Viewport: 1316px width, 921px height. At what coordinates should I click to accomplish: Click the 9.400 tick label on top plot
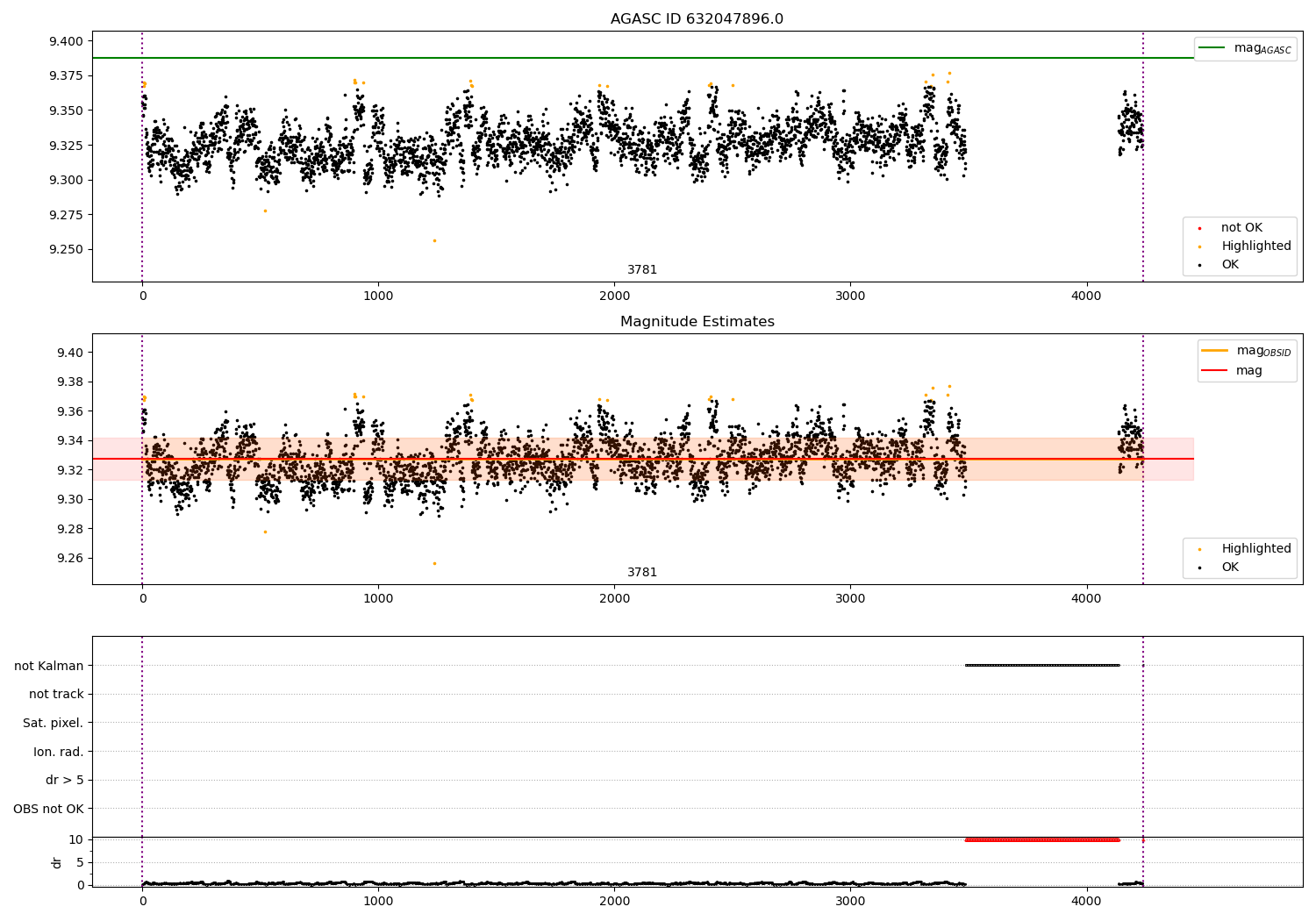tap(66, 41)
